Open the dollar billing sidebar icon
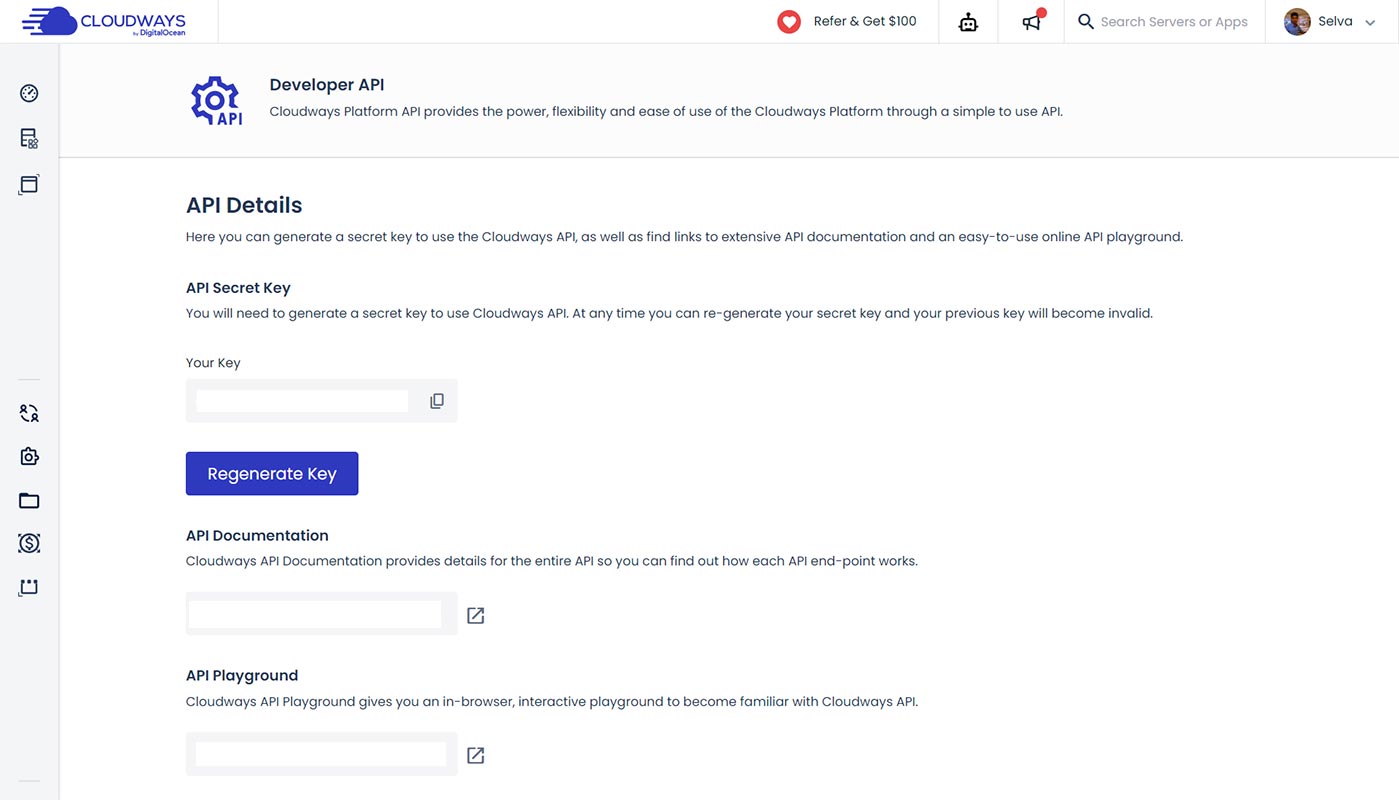Screen dimensions: 1399x800 pos(29,543)
